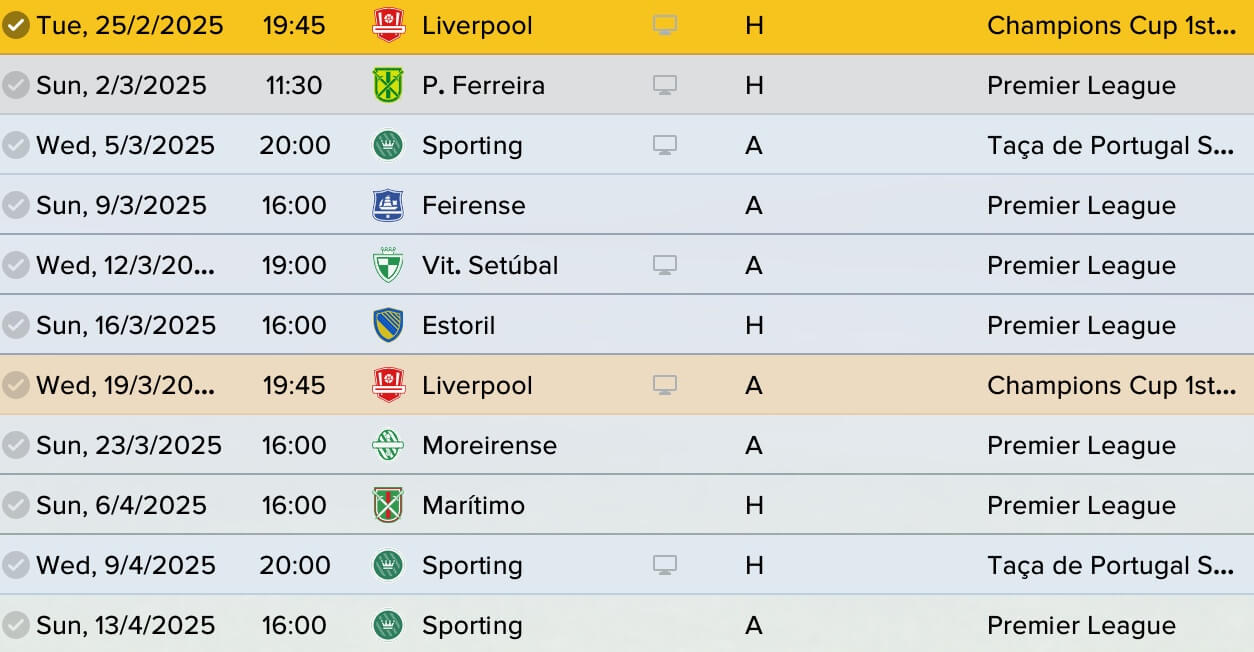The image size is (1254, 652).
Task: Open Taça de Portugal competition on 9/4 row
Action: pyautogui.click(x=1112, y=565)
